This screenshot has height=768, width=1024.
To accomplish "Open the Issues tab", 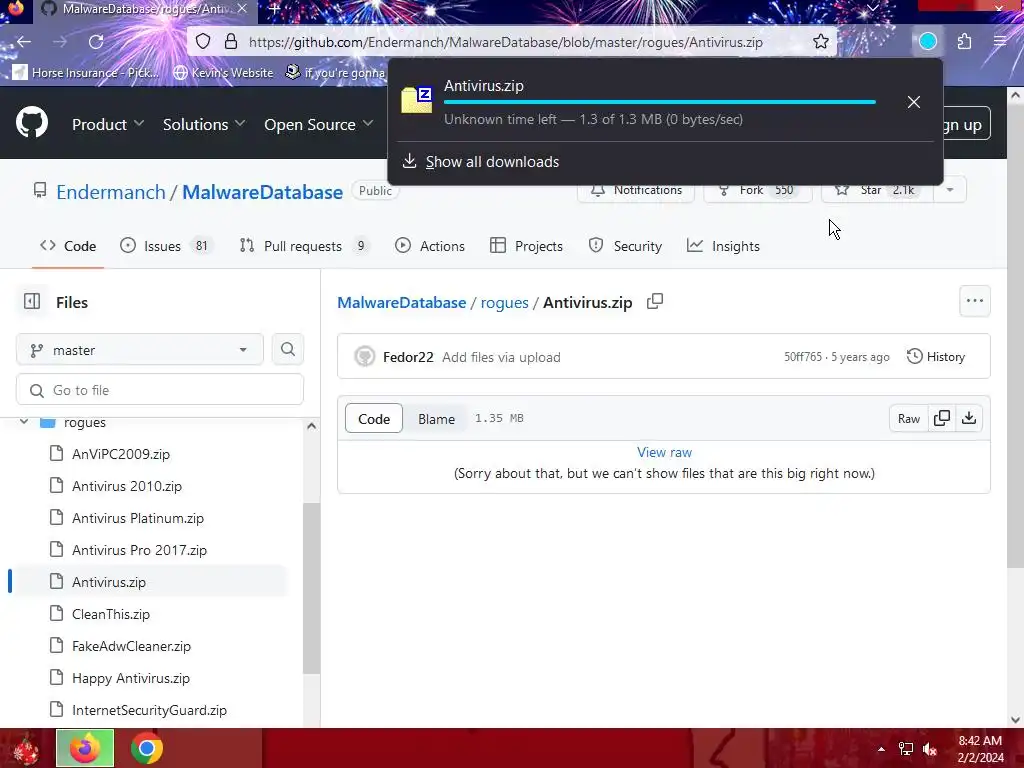I will point(165,246).
